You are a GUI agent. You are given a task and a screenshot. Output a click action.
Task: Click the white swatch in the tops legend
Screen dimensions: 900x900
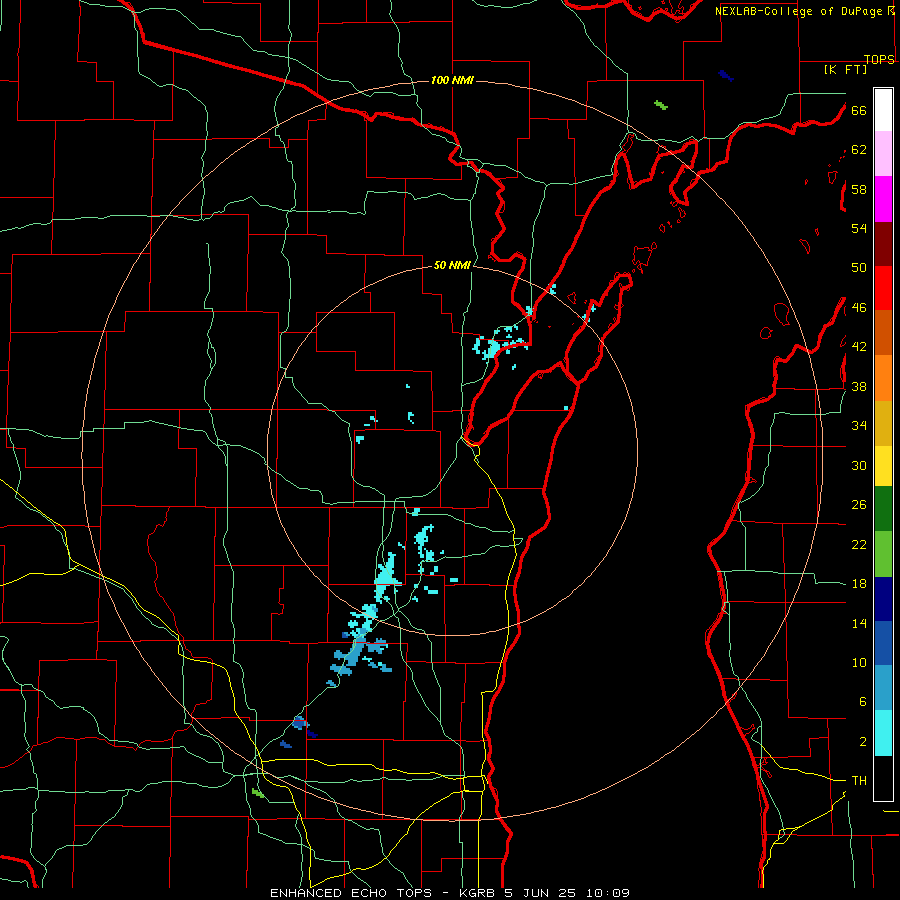tap(883, 110)
